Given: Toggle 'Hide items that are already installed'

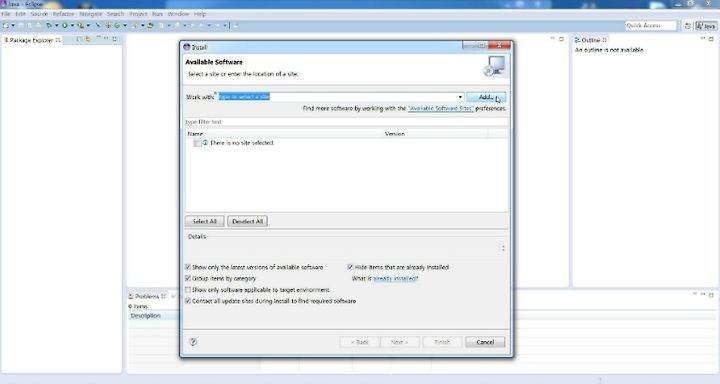Looking at the screenshot, I should [350, 267].
